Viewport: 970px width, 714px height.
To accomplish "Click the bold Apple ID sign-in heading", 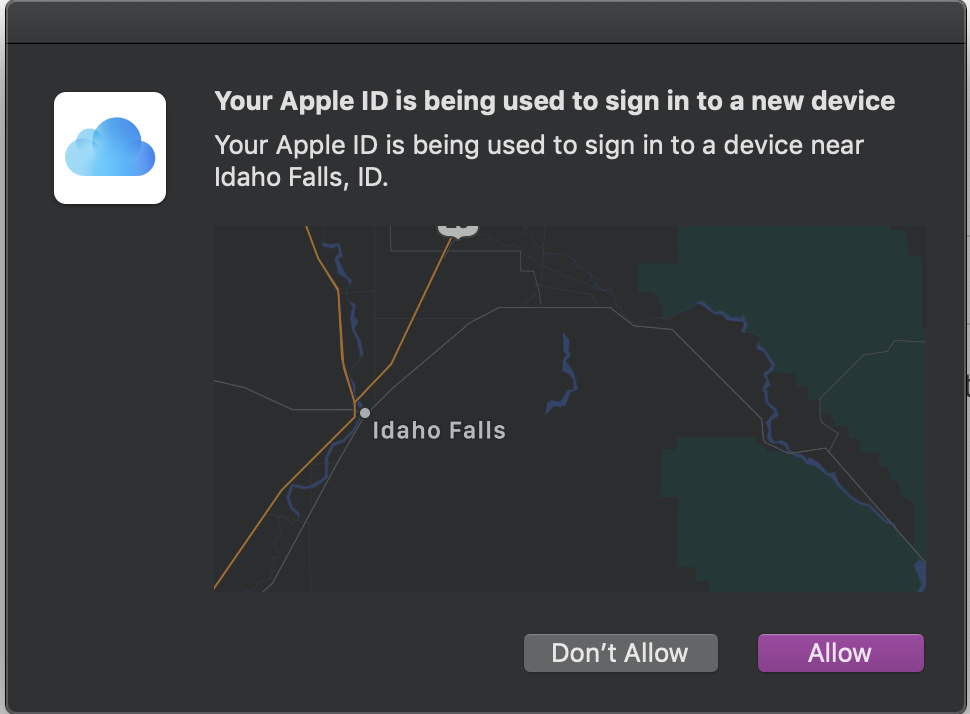I will click(x=554, y=101).
